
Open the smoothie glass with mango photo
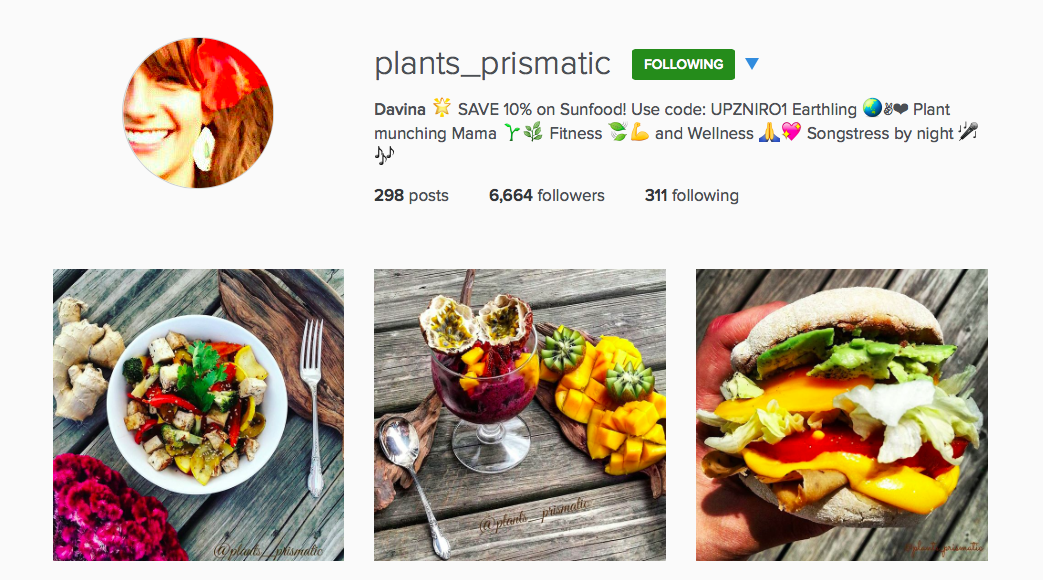pos(520,414)
